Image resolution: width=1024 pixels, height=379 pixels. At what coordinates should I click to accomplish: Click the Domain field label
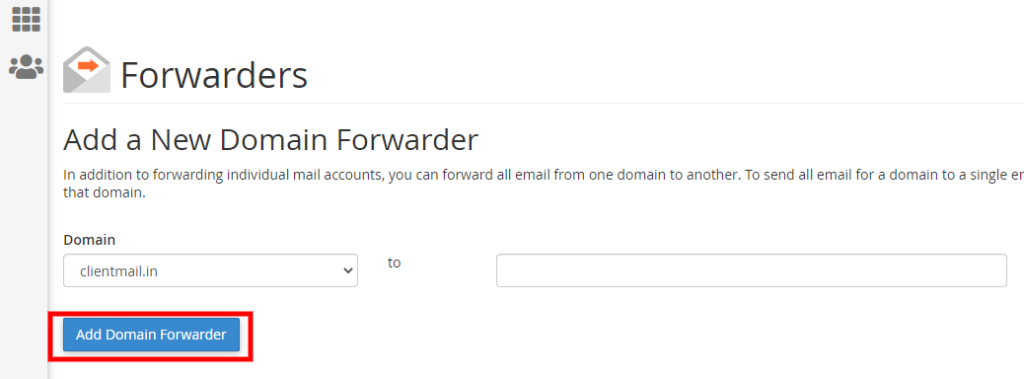[x=89, y=240]
